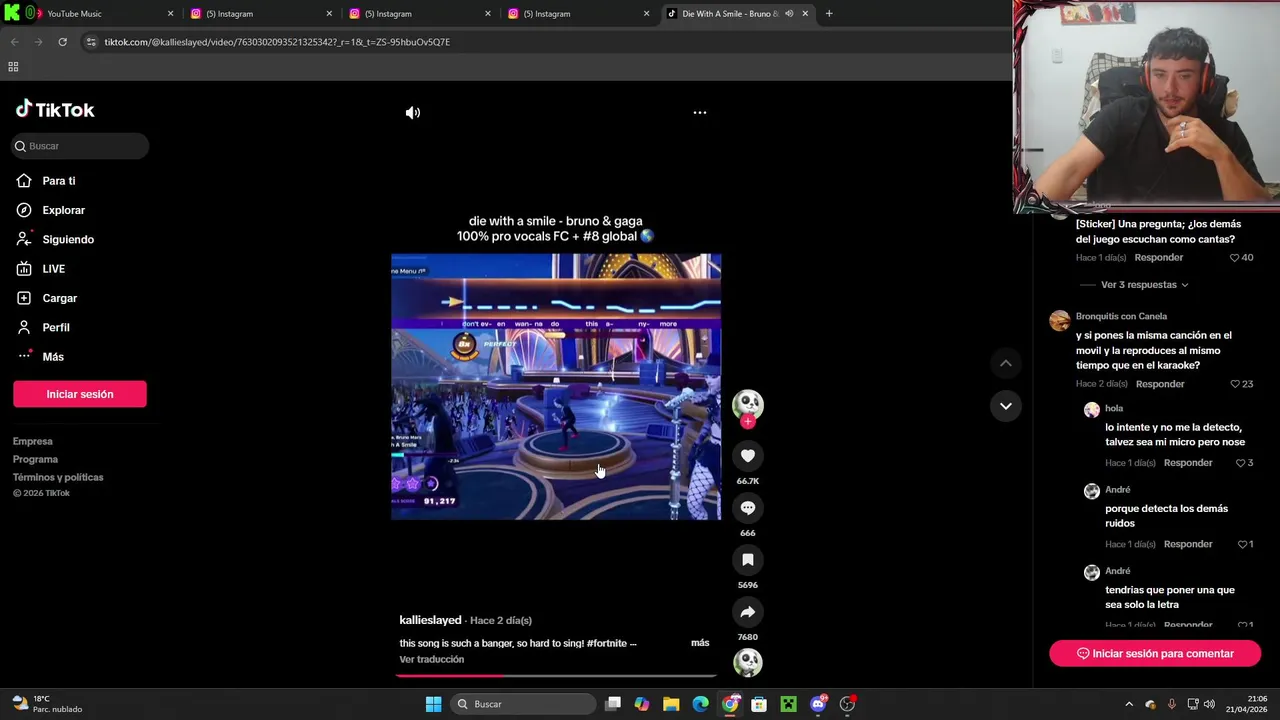Open kallieslayed's profile name link
1280x720 pixels.
(x=430, y=620)
